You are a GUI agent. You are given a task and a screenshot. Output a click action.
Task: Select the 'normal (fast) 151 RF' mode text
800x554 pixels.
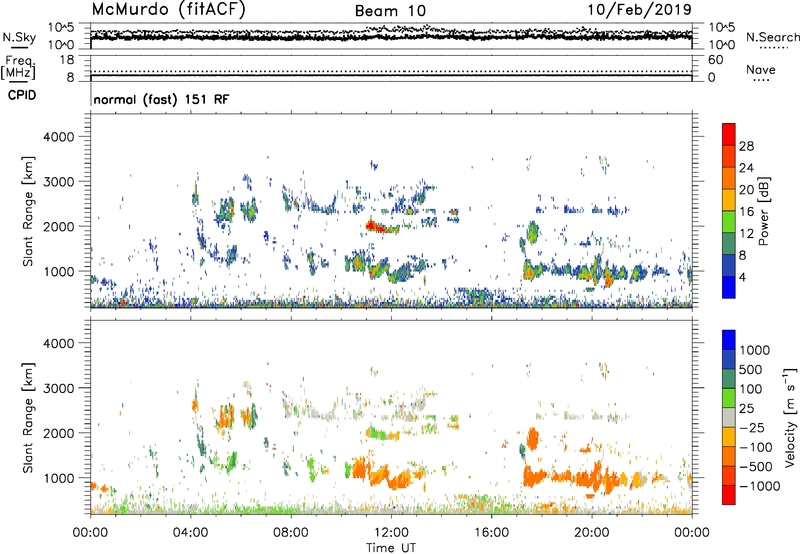161,99
